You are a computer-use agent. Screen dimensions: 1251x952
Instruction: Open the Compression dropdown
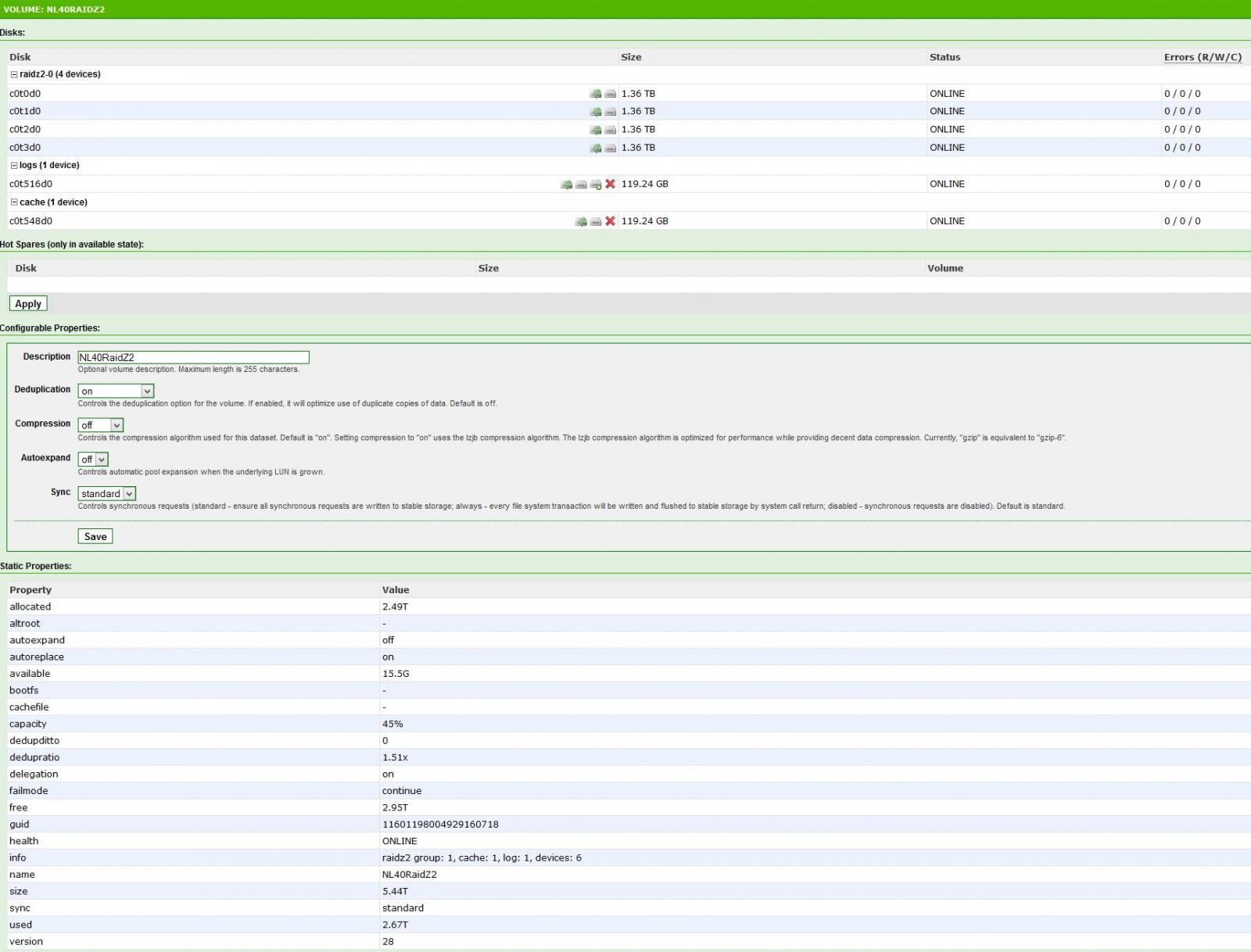click(101, 425)
